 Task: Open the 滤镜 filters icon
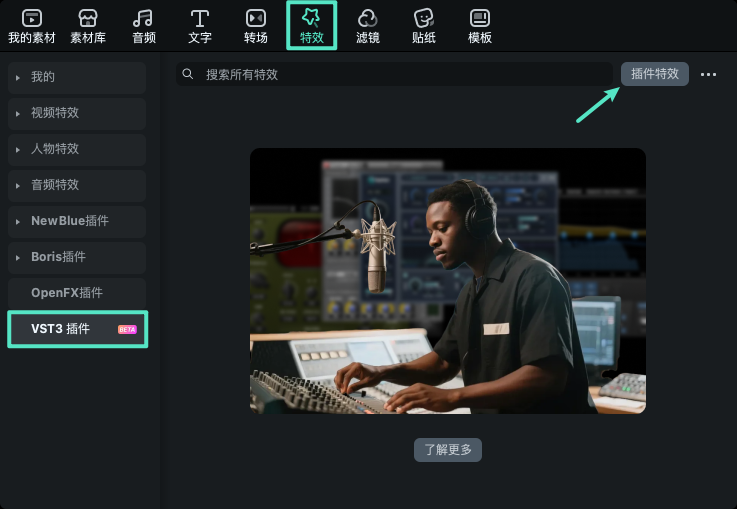pyautogui.click(x=368, y=19)
